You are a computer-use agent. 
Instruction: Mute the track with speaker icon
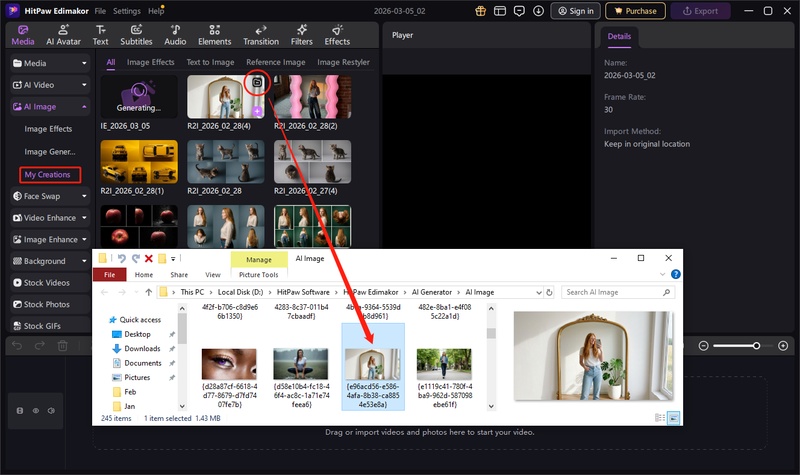pyautogui.click(x=50, y=410)
